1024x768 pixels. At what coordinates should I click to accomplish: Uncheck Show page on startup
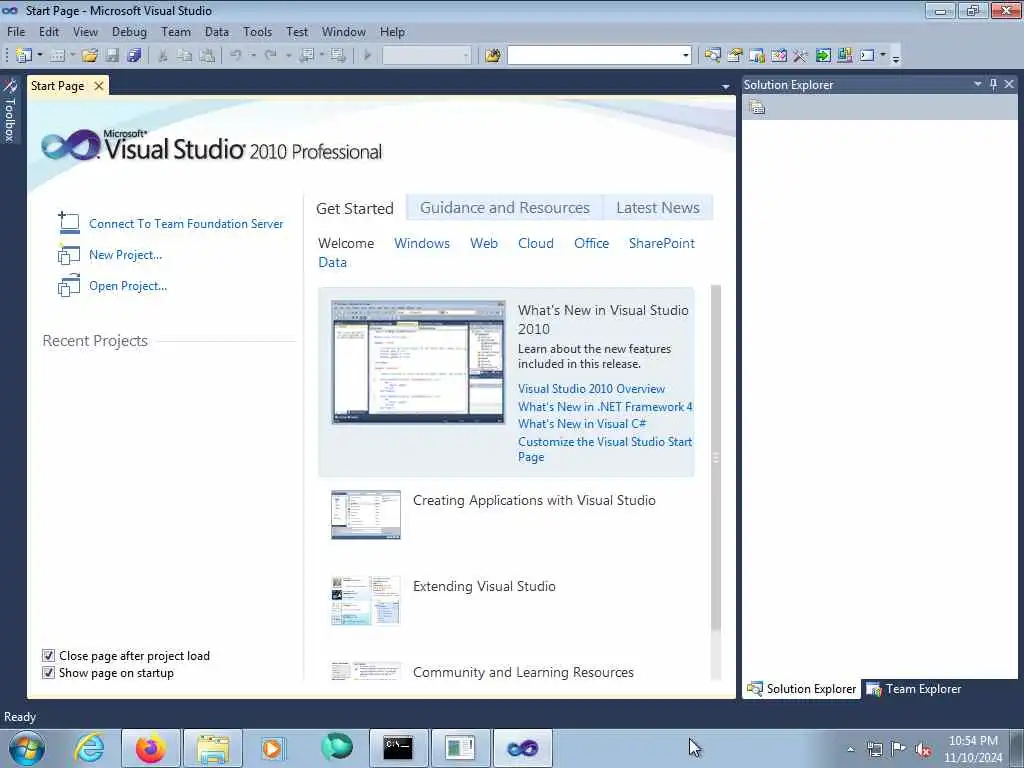click(48, 673)
